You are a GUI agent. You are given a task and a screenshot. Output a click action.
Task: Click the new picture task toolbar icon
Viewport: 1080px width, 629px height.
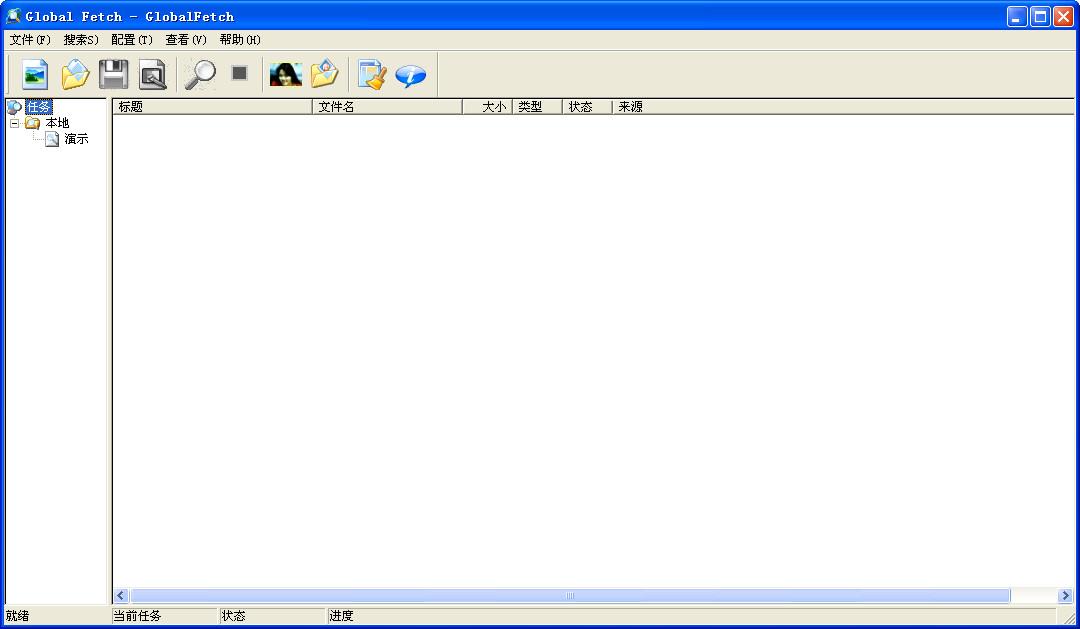(35, 74)
